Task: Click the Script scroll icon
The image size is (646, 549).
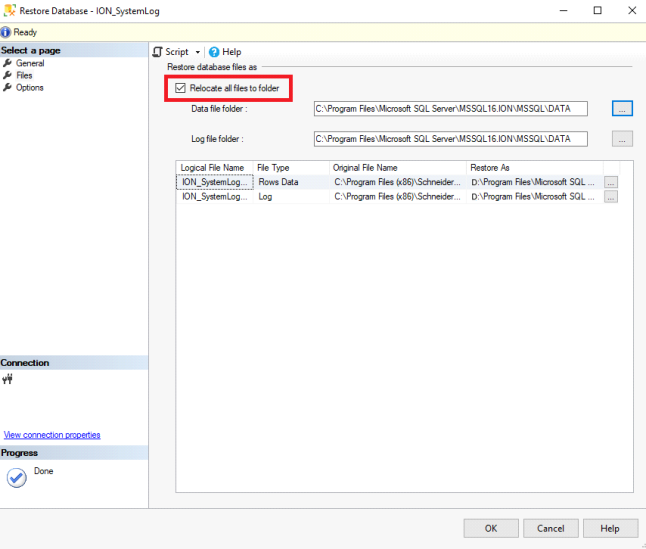Action: (x=157, y=52)
